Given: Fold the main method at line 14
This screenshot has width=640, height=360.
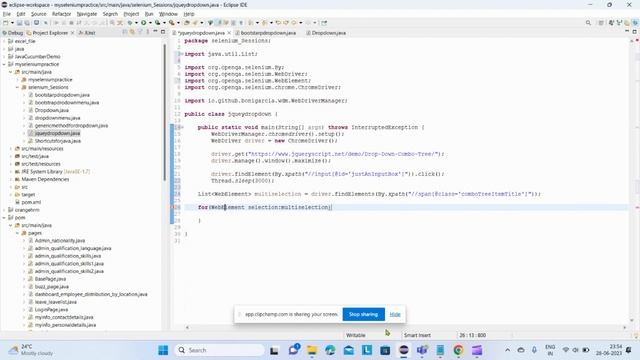Looking at the screenshot, I should pyautogui.click(x=182, y=127).
